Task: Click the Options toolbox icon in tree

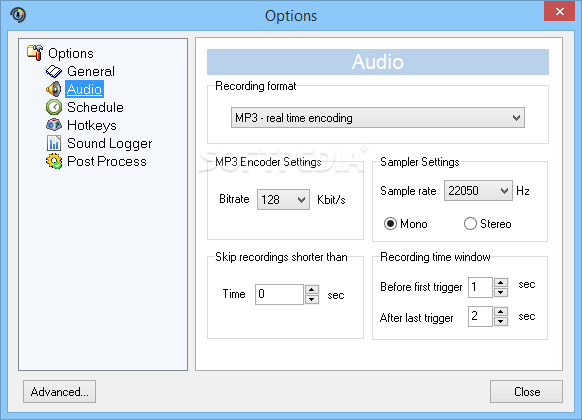Action: (x=35, y=53)
